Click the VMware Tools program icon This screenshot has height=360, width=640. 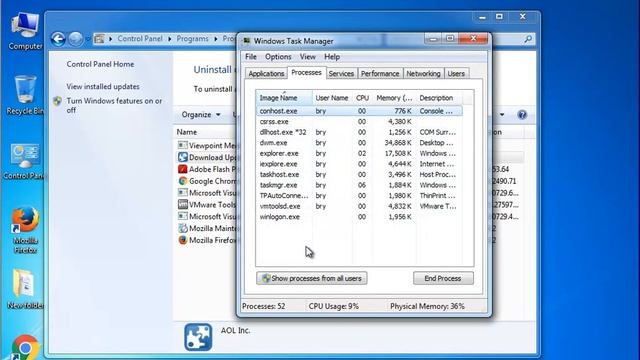pyautogui.click(x=182, y=204)
